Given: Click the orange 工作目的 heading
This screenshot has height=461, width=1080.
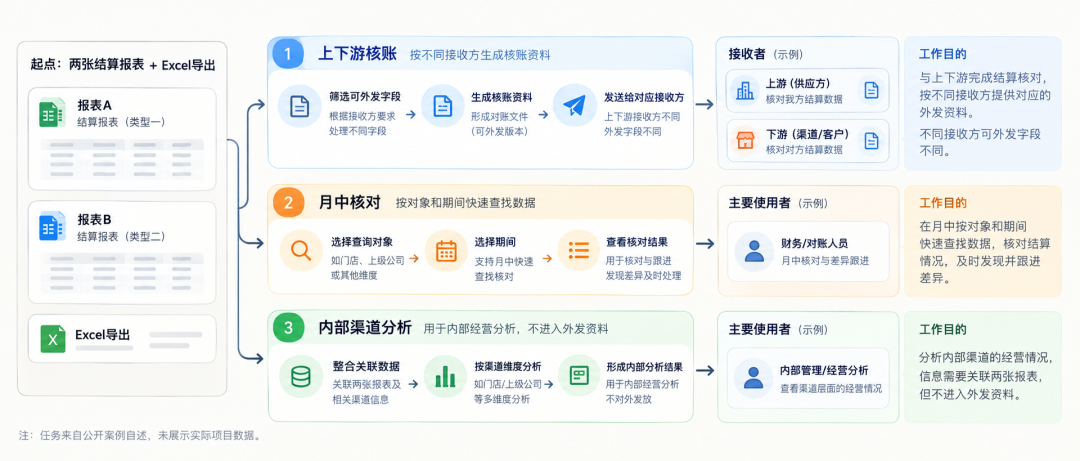Looking at the screenshot, I should tap(943, 203).
